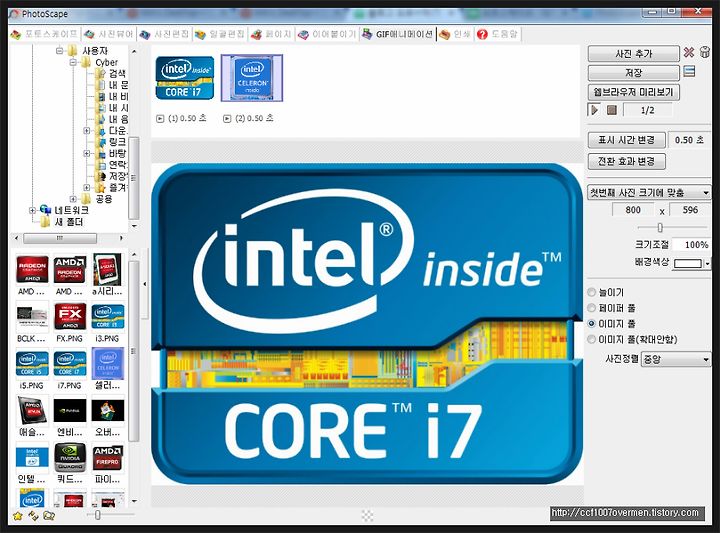Viewport: 720px width, 533px height.
Task: Open the 일괄편집 batch editor tab
Action: [x=220, y=34]
